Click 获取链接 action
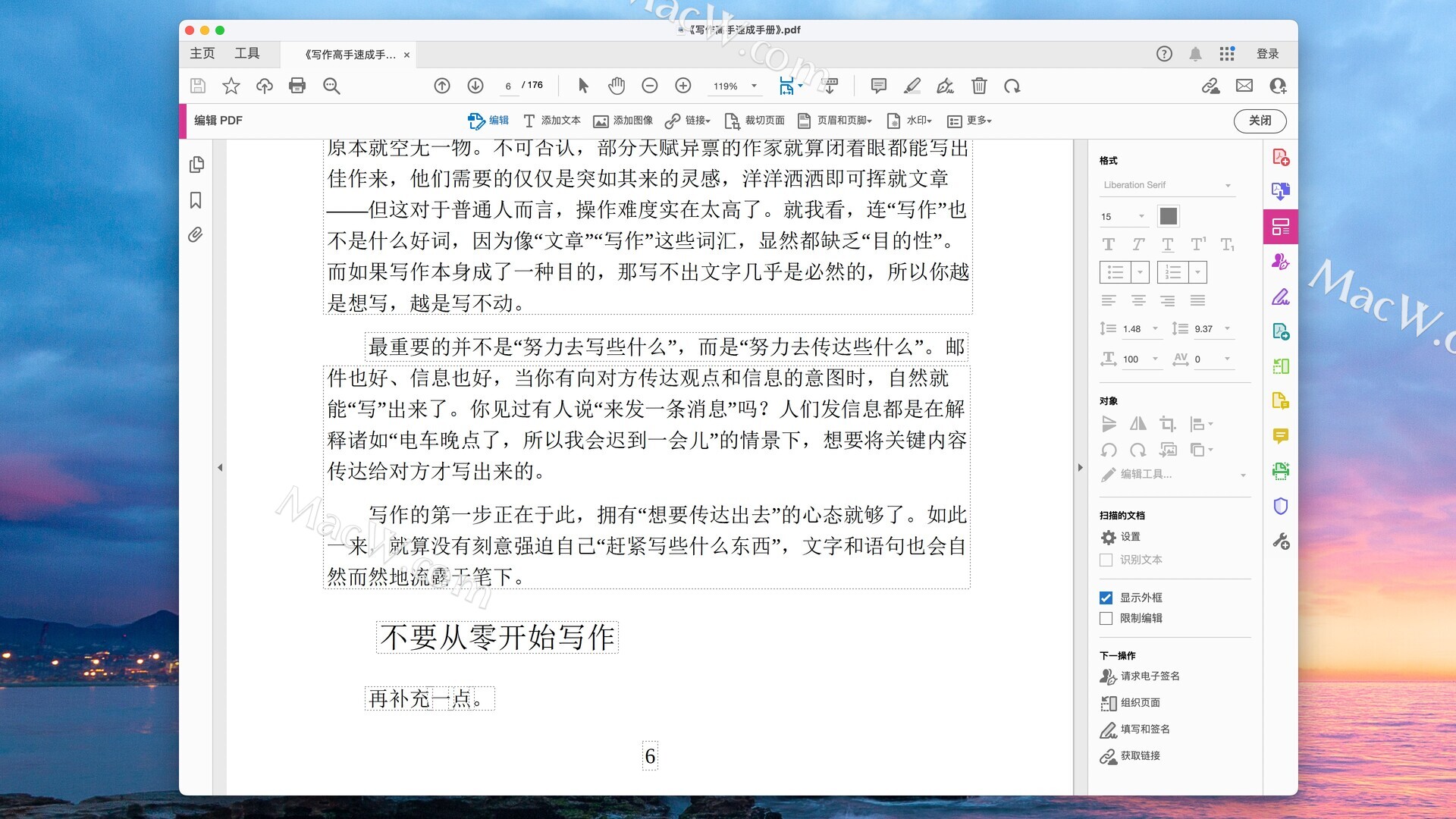 coord(1130,756)
